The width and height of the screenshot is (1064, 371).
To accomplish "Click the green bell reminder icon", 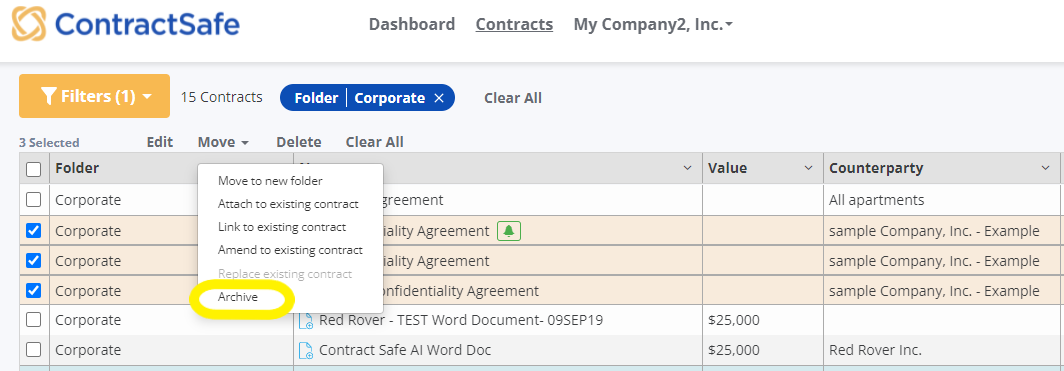I will pyautogui.click(x=509, y=231).
